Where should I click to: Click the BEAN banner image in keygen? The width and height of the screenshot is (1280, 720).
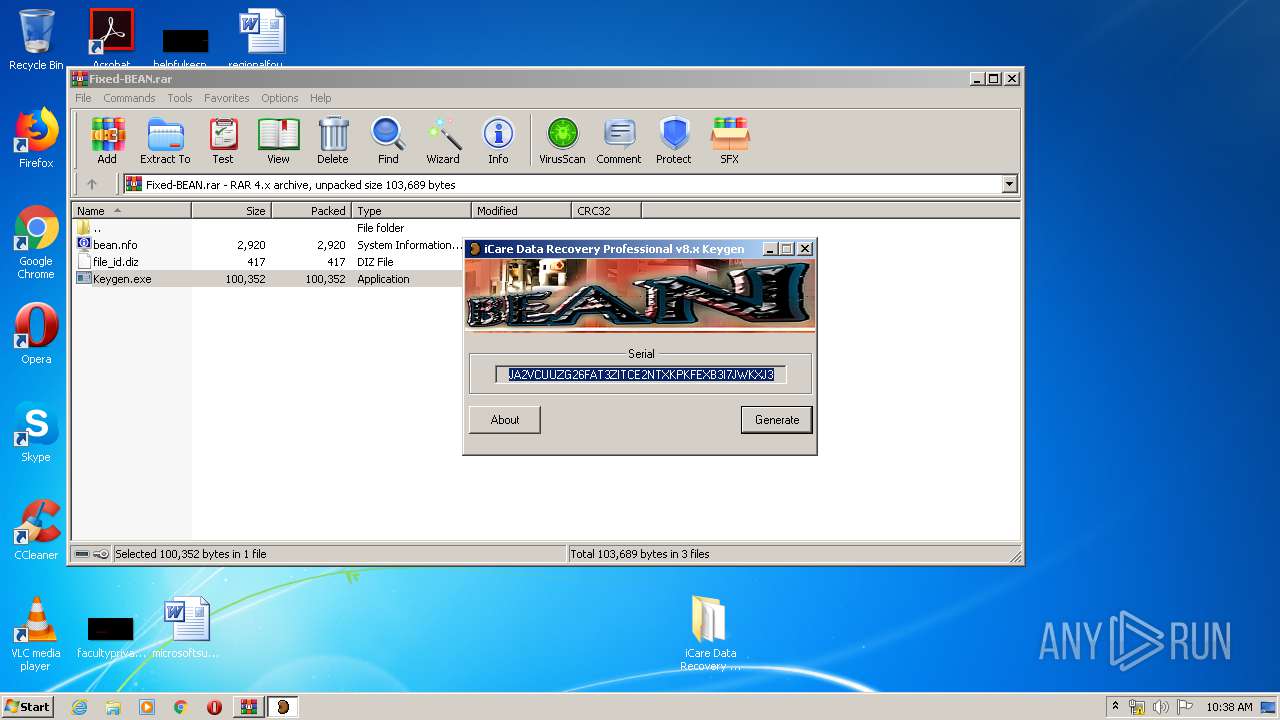[x=640, y=295]
